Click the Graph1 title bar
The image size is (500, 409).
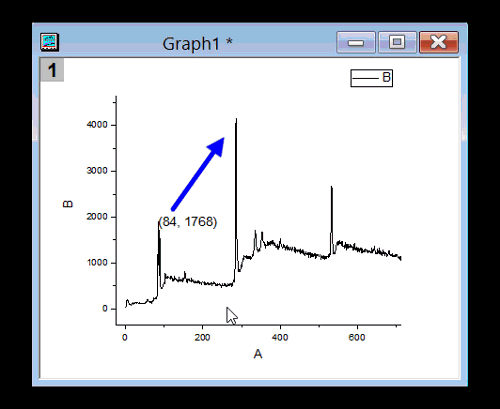197,43
